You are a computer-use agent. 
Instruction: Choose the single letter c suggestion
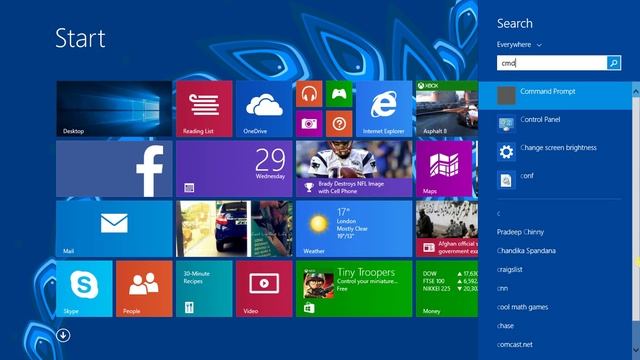click(x=499, y=213)
